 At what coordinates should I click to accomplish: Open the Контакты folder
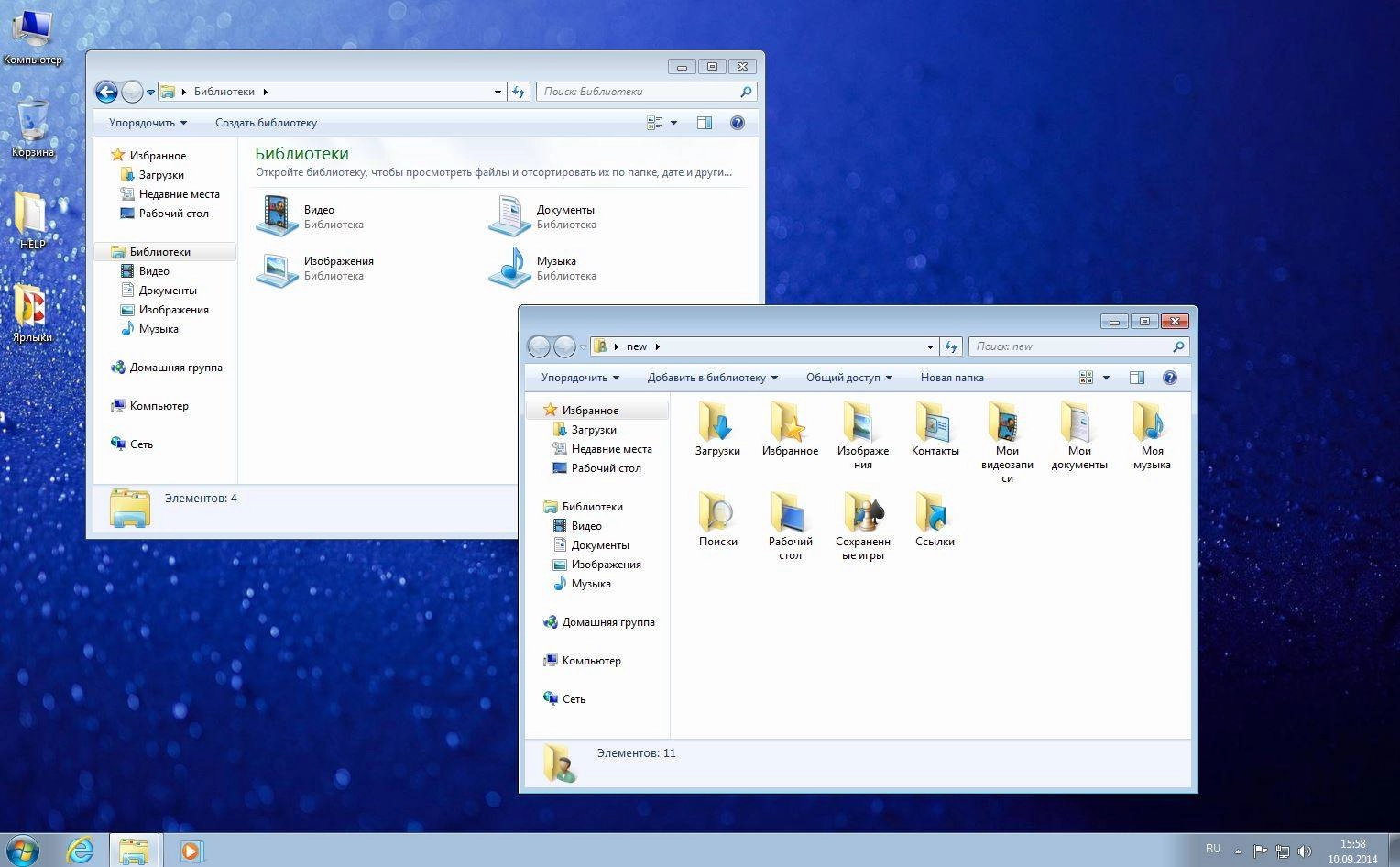935,429
